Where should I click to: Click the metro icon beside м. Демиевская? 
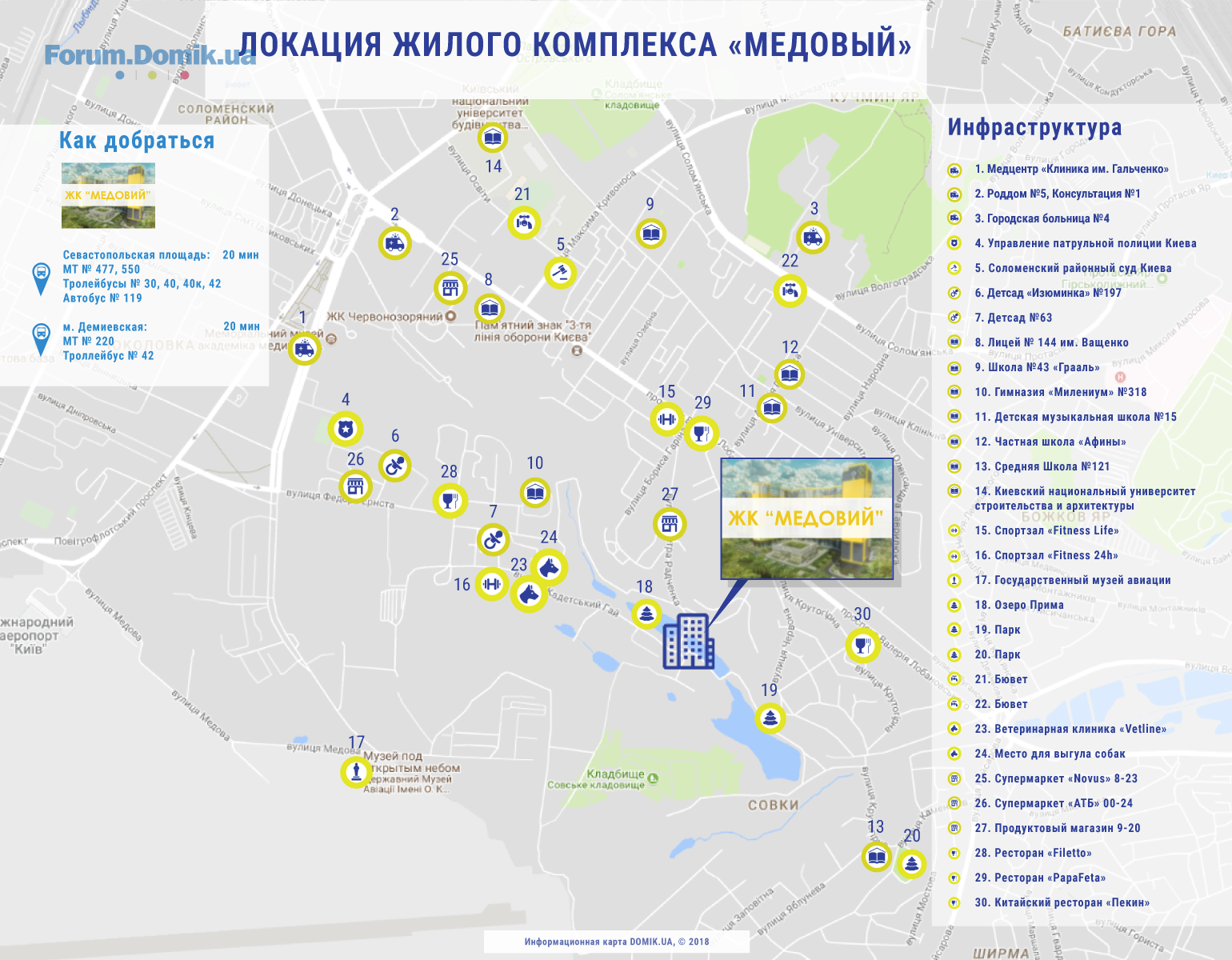41,339
